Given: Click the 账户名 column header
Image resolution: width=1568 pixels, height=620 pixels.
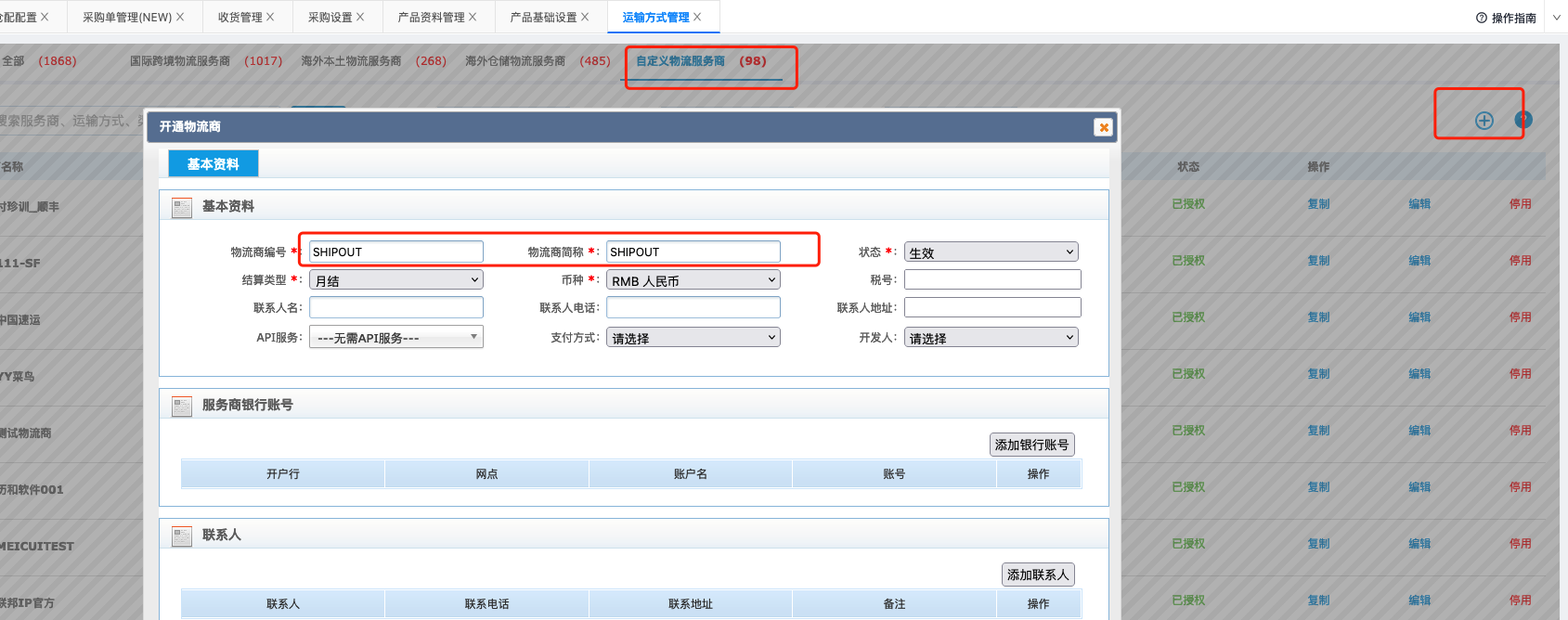Looking at the screenshot, I should coord(691,473).
